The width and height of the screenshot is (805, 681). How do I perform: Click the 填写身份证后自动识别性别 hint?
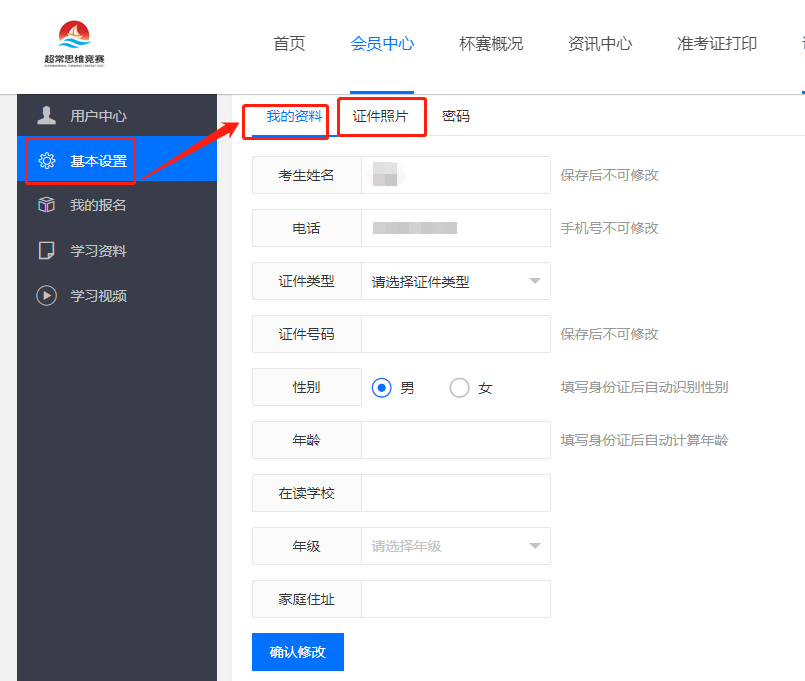pyautogui.click(x=644, y=387)
